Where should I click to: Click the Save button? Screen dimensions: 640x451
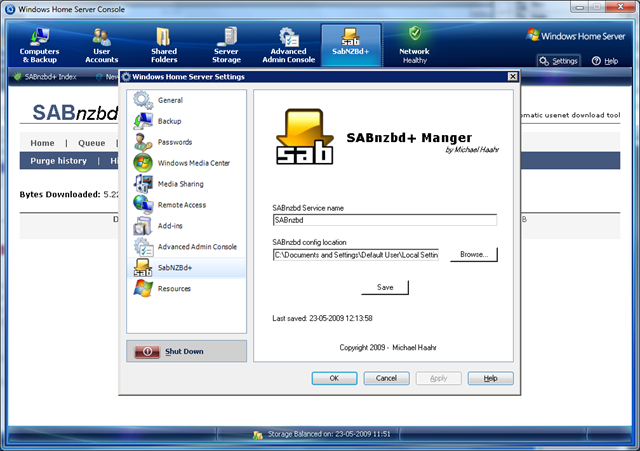point(385,287)
